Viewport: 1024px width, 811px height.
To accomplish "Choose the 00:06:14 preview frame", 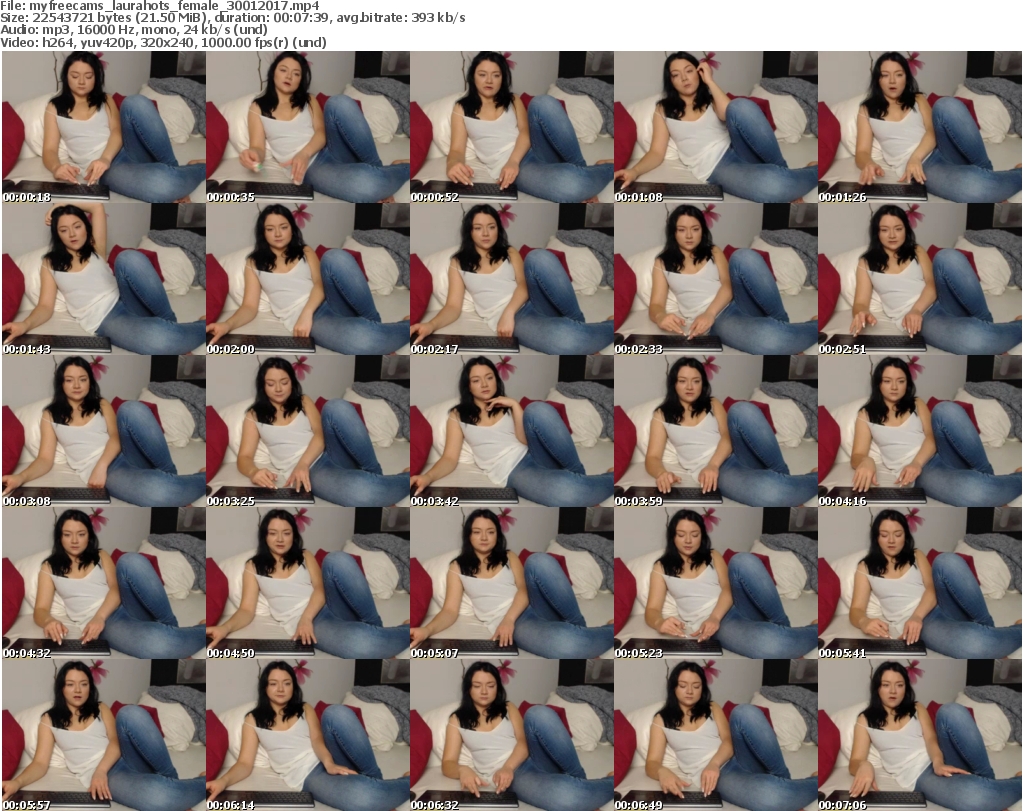I will point(308,735).
